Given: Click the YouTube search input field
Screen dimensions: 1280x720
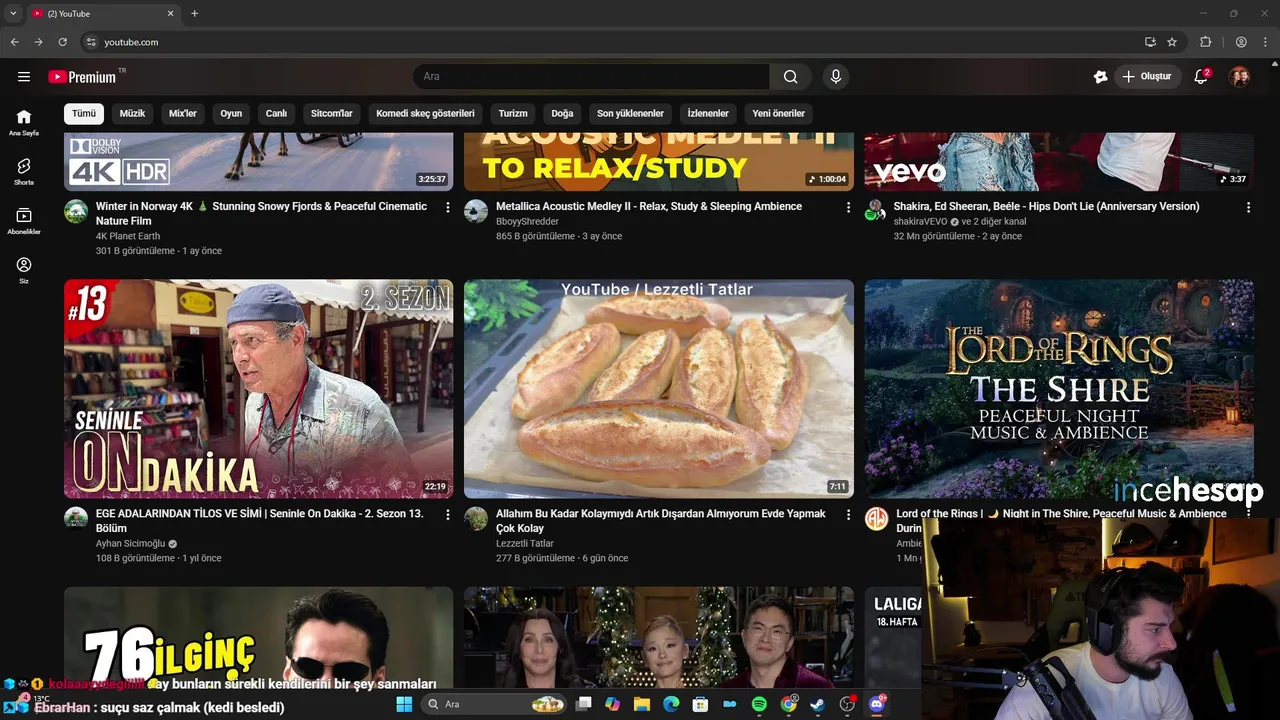Looking at the screenshot, I should point(591,77).
